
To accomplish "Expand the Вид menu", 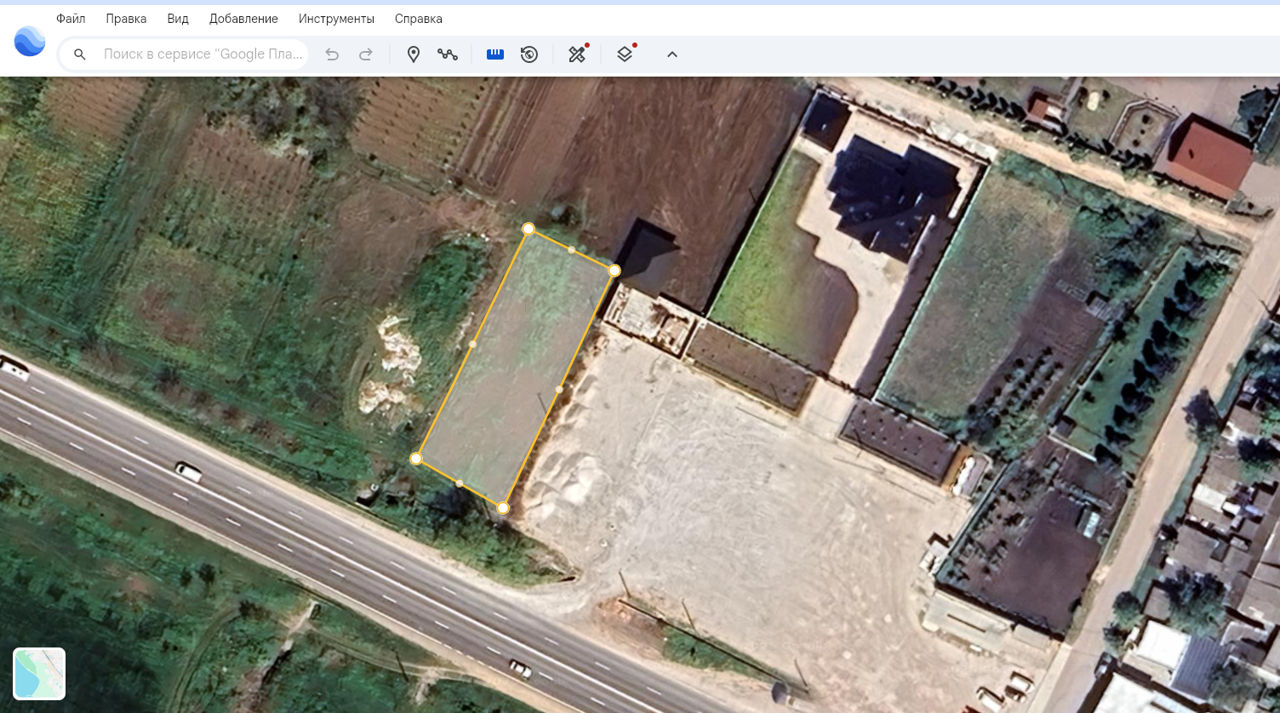I will [178, 19].
